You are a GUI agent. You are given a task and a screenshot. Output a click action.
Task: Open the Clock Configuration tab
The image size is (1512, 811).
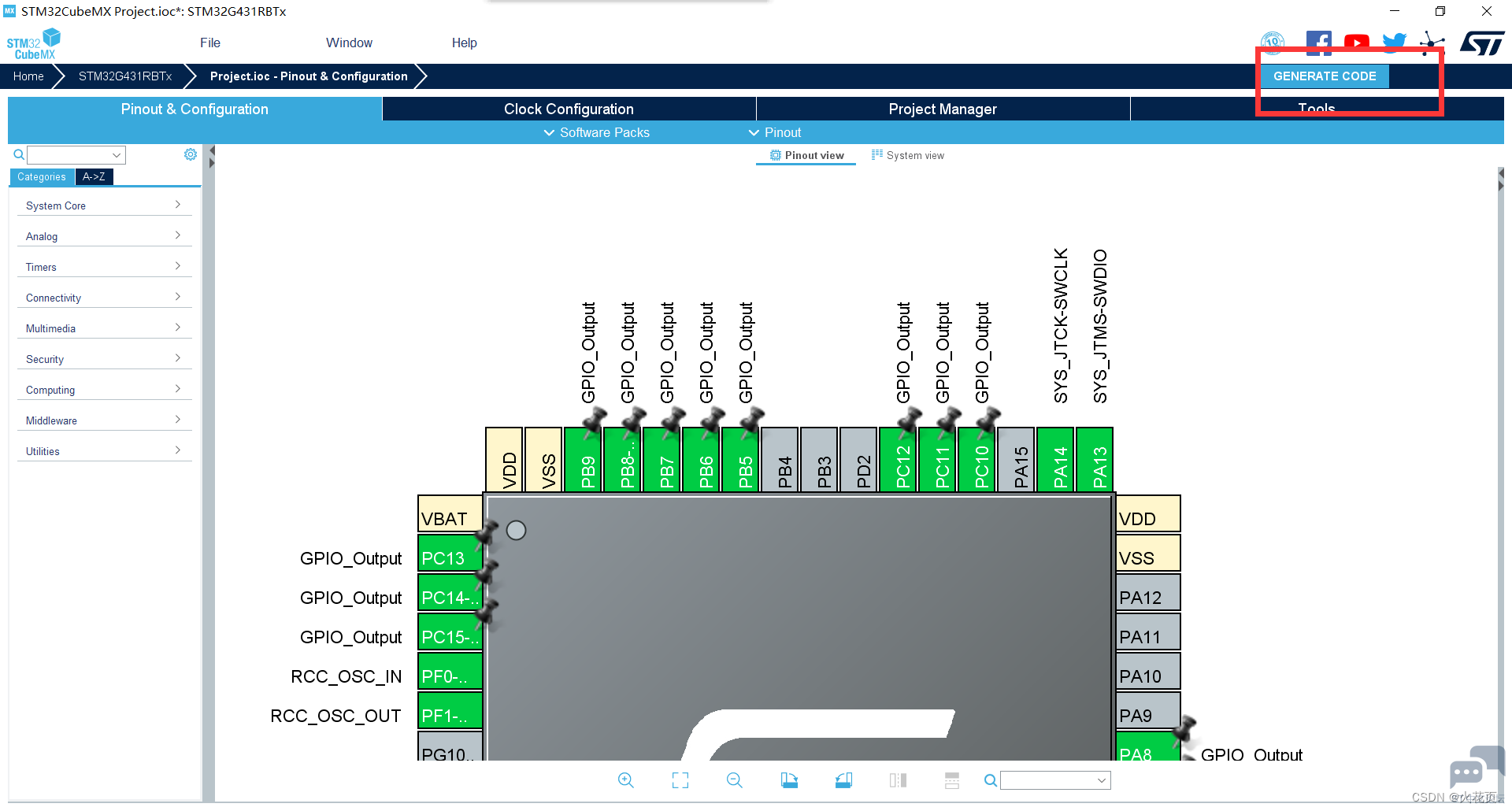[569, 109]
